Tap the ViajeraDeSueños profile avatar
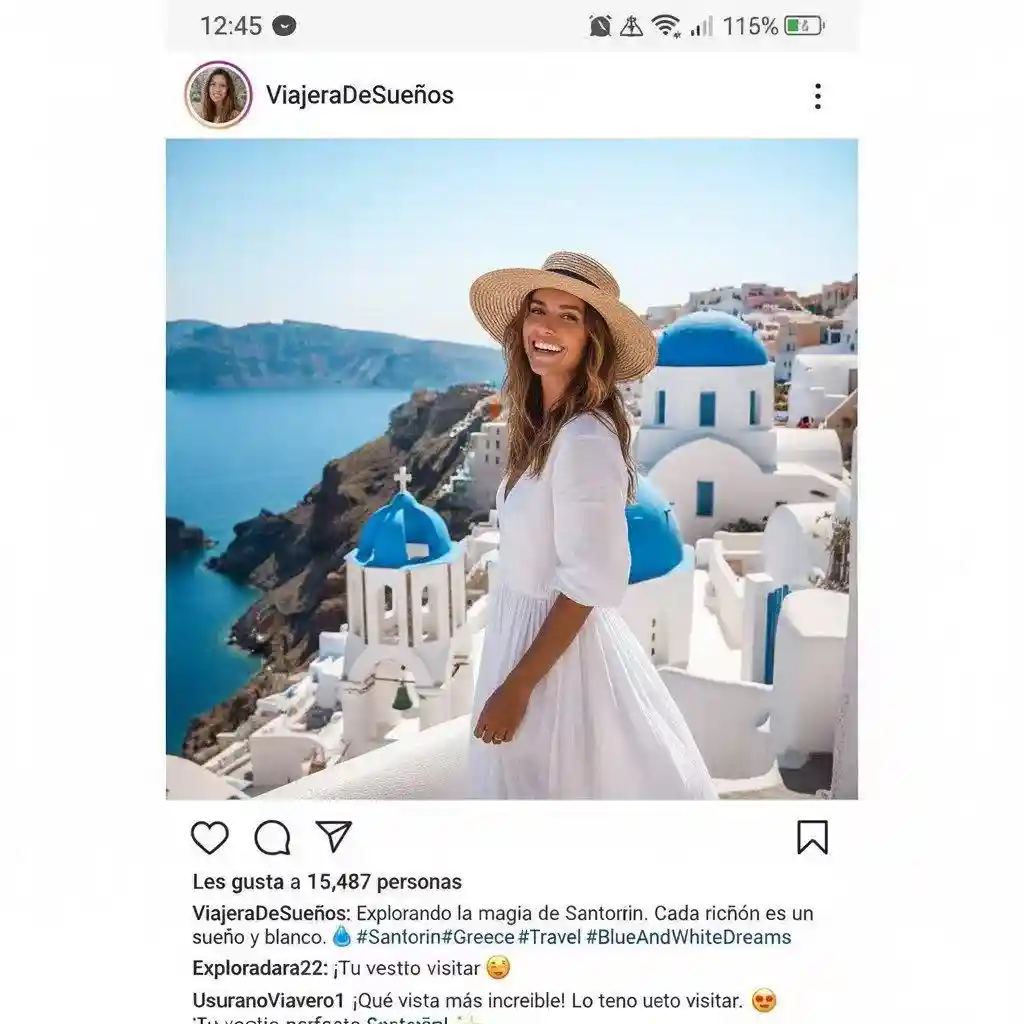 click(x=218, y=95)
